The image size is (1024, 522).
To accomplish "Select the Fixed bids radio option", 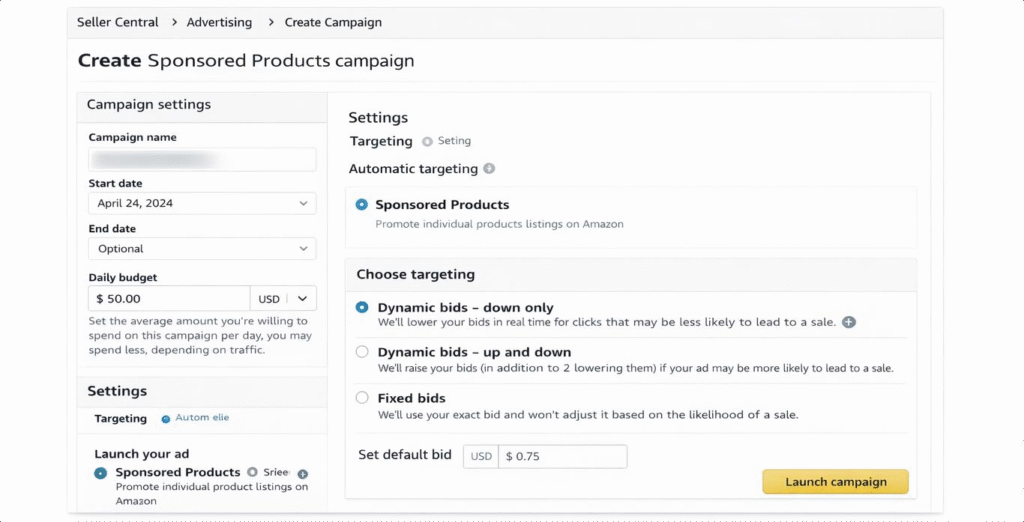I will [x=362, y=398].
